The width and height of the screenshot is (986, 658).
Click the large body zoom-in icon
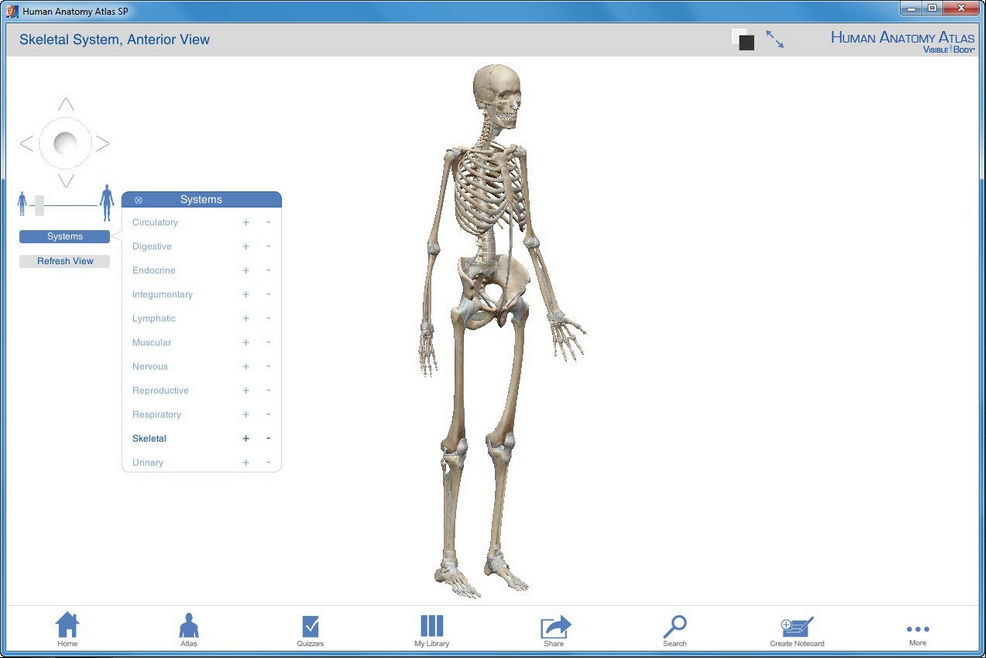coord(108,203)
